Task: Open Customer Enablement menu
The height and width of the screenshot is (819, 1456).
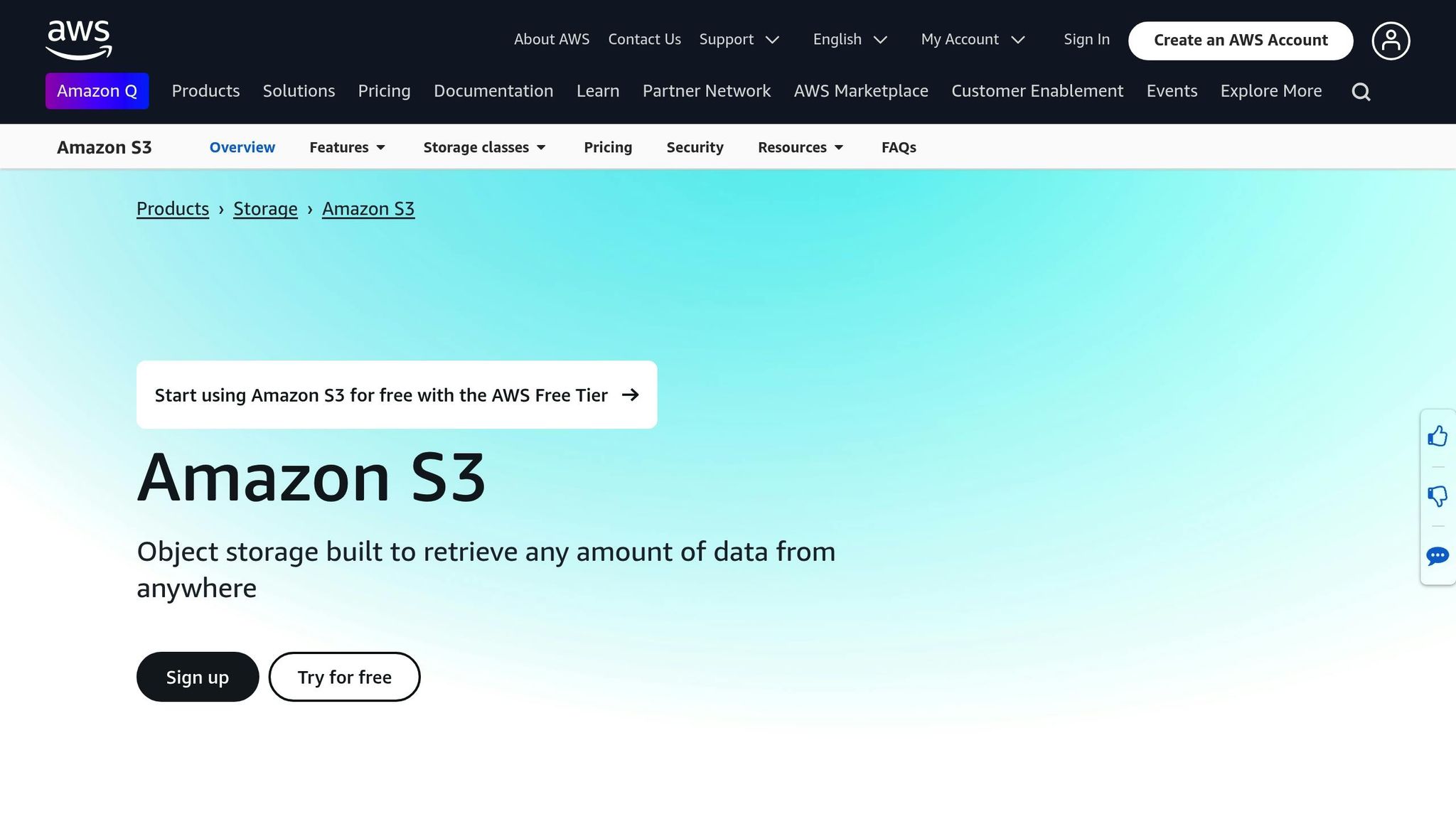Action: [1037, 91]
